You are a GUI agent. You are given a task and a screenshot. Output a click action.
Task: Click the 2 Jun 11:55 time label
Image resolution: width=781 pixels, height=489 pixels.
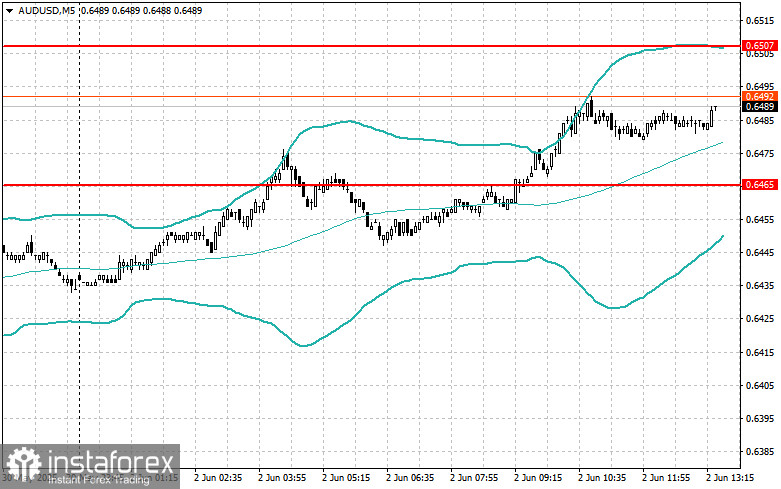[x=666, y=478]
